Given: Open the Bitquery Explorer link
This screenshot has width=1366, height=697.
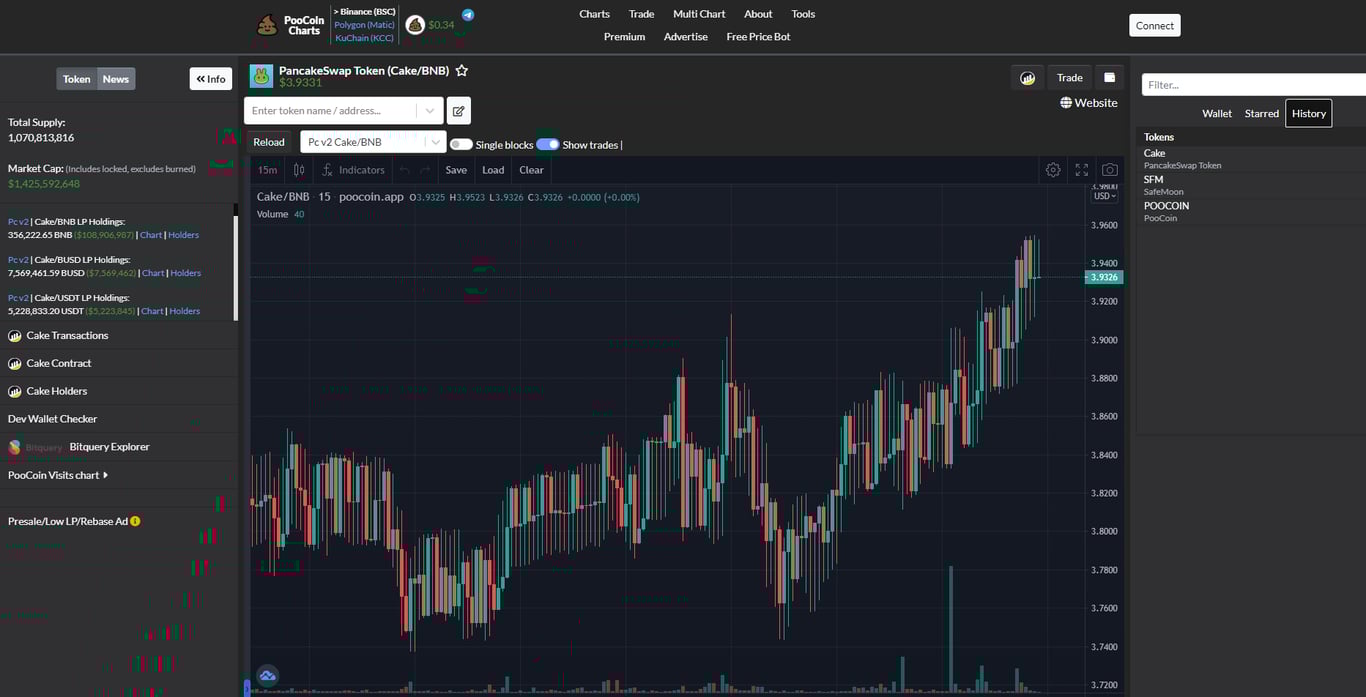Looking at the screenshot, I should 109,446.
